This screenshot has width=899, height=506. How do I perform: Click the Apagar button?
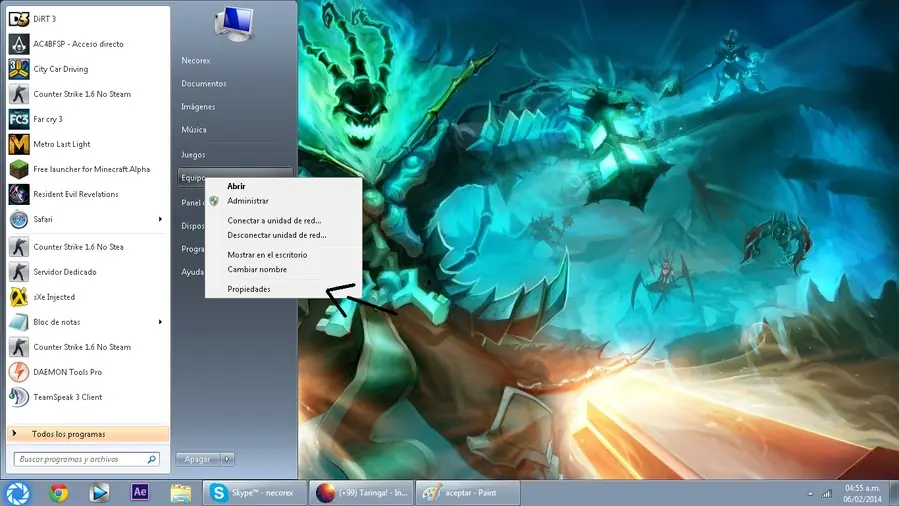(198, 459)
